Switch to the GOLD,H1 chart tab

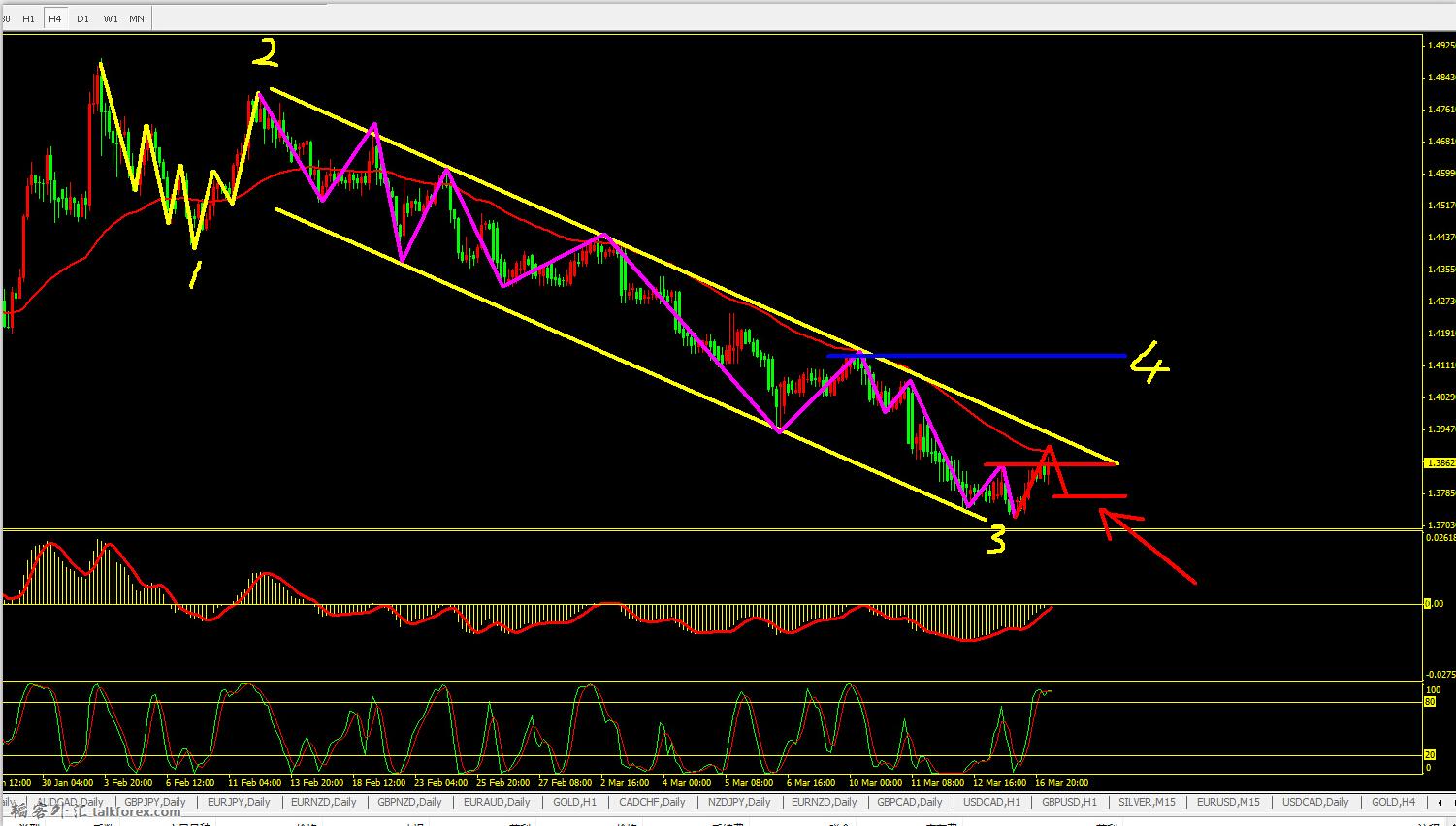tap(574, 802)
